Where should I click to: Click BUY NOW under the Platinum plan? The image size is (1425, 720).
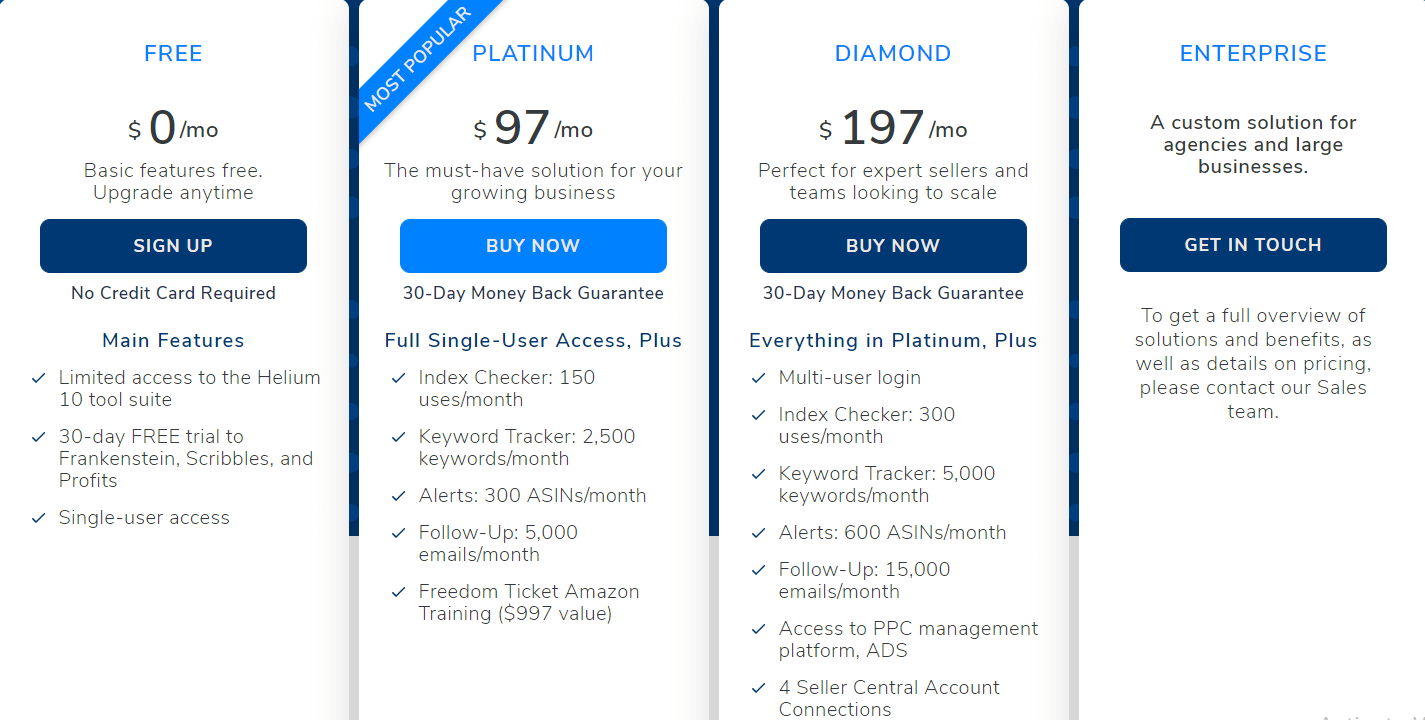pyautogui.click(x=533, y=245)
